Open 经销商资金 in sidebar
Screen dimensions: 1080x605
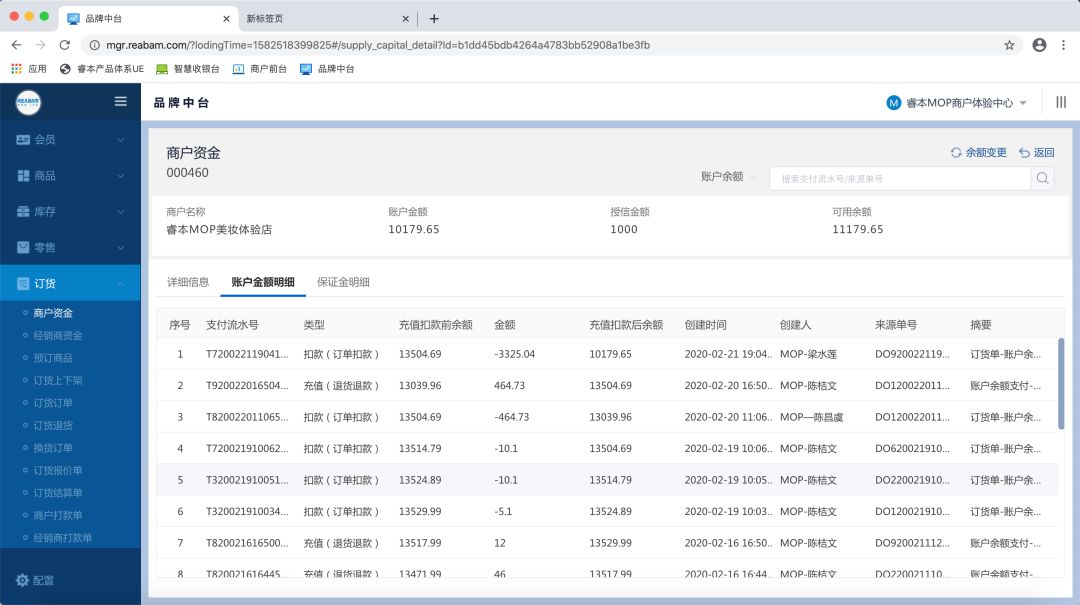[58, 336]
